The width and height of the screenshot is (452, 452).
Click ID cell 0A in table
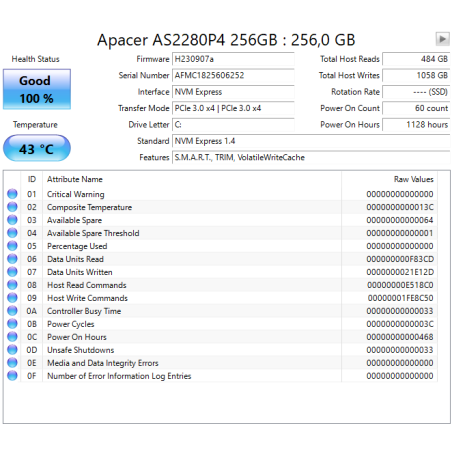tap(32, 311)
